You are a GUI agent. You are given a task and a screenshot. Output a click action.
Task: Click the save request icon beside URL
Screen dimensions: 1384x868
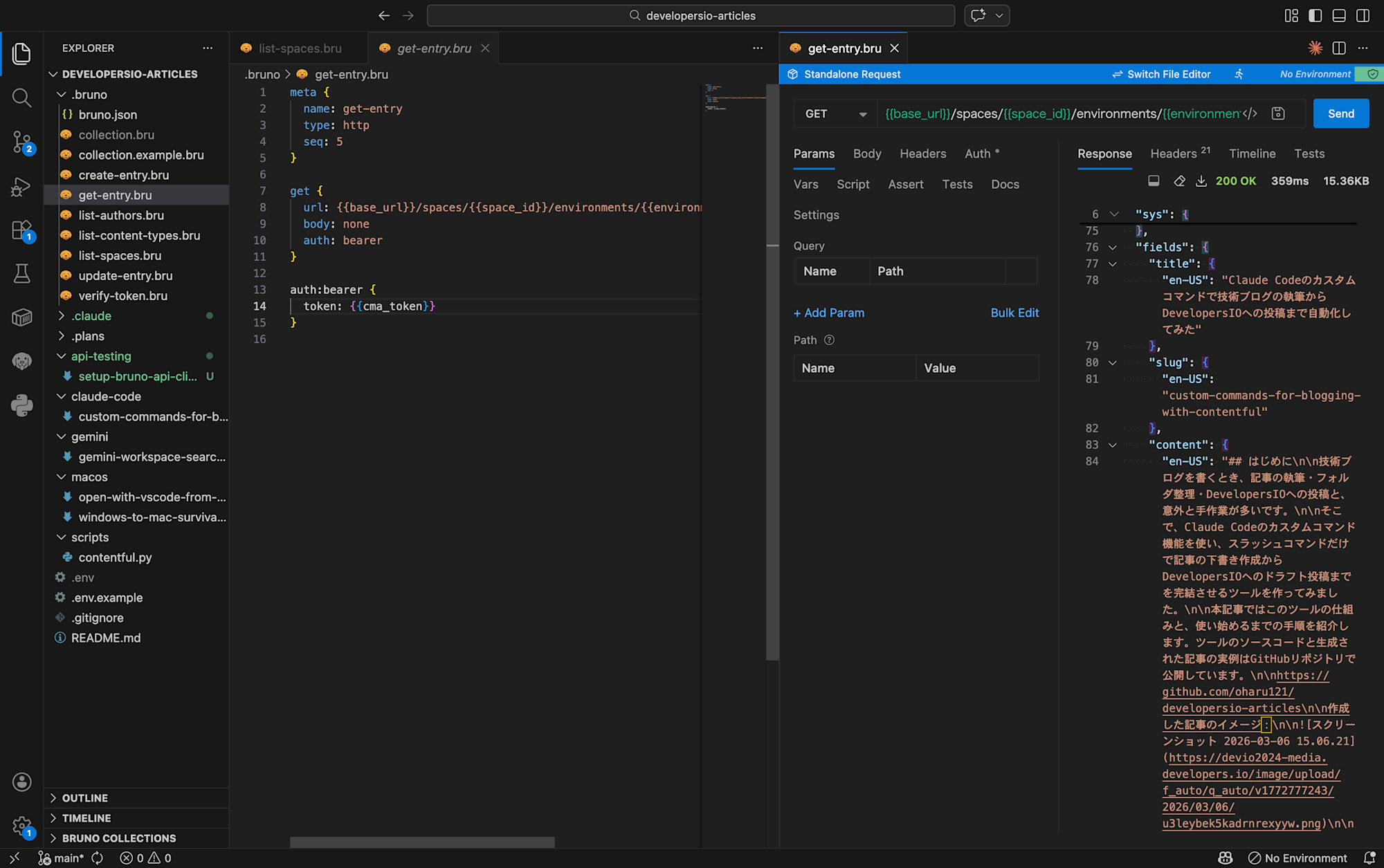[x=1278, y=113]
